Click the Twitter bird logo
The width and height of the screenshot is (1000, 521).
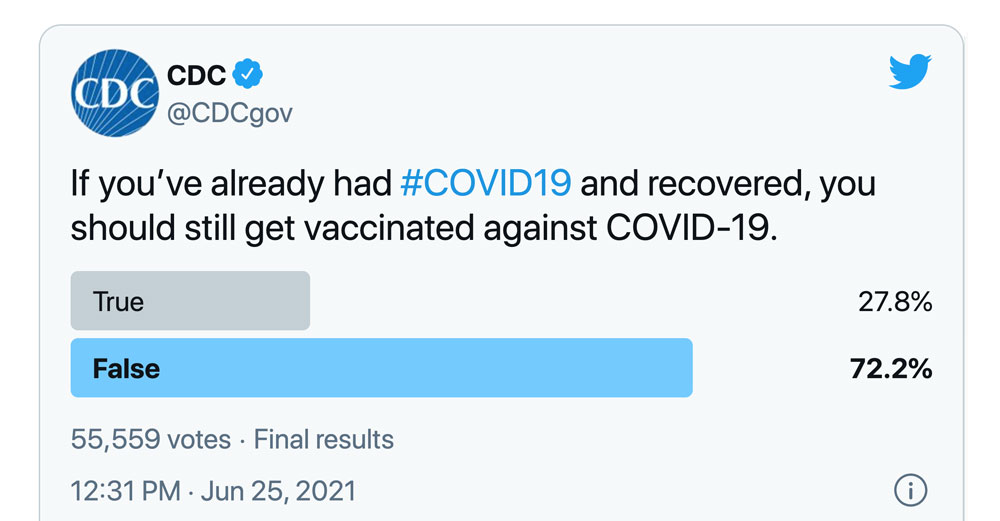(910, 71)
